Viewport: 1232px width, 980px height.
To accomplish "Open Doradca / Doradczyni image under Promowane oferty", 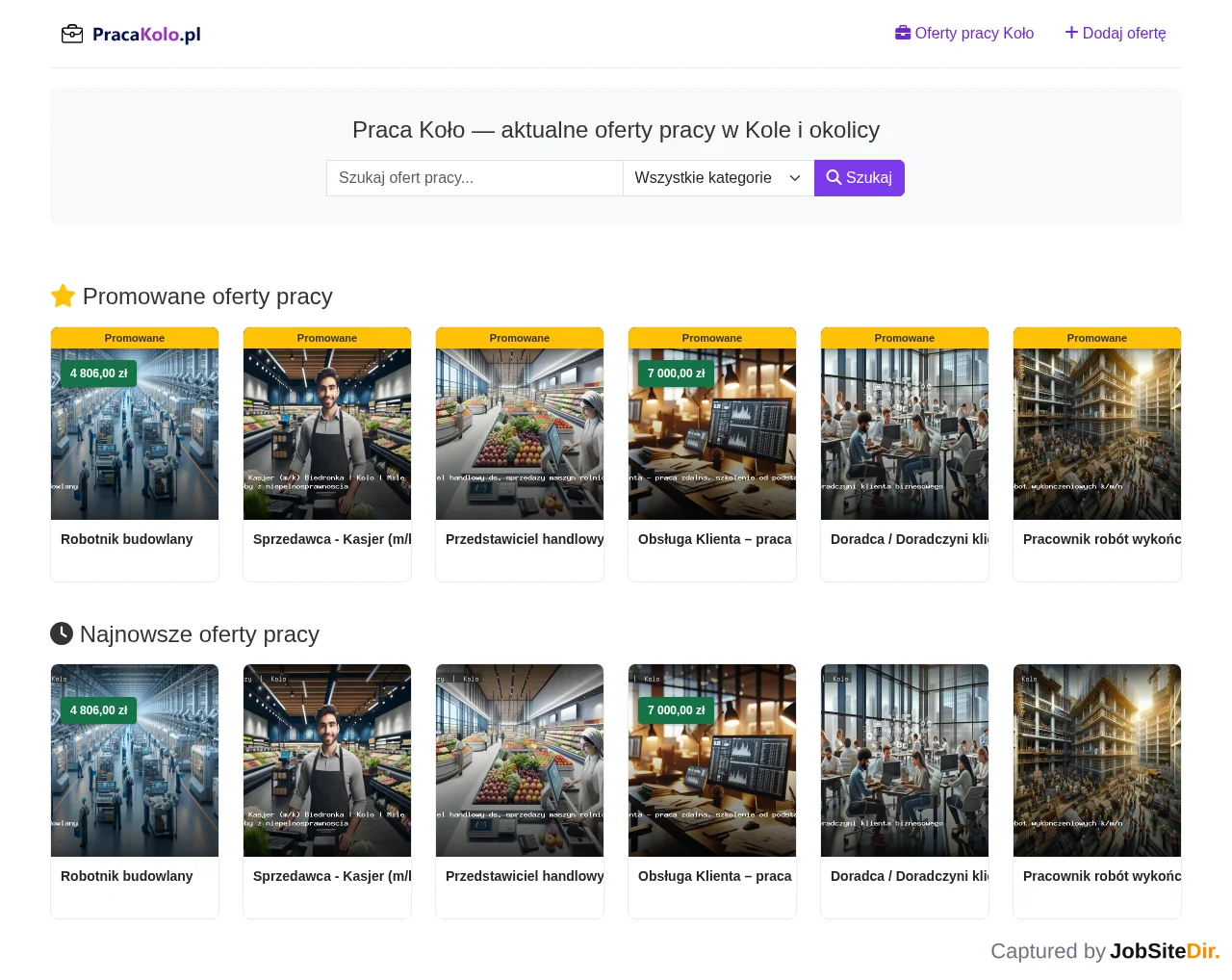I will coord(905,434).
